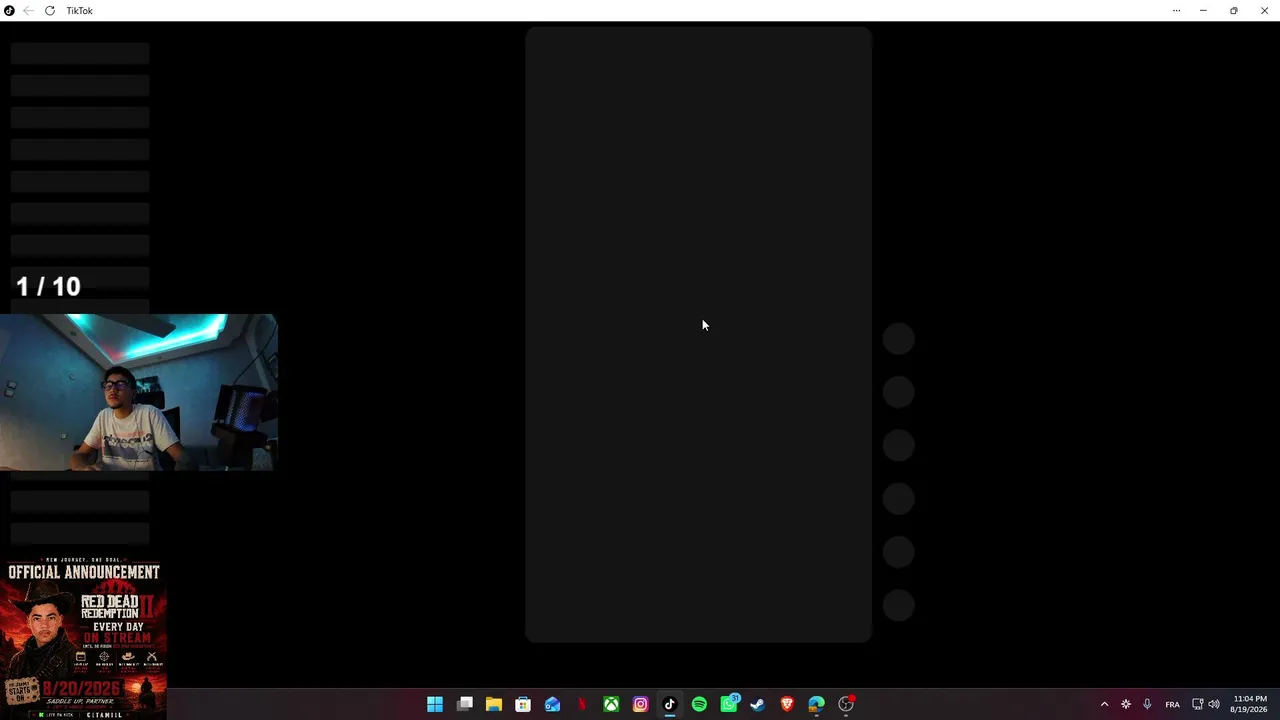This screenshot has height=720, width=1280.
Task: Open Instagram from the taskbar
Action: (641, 704)
